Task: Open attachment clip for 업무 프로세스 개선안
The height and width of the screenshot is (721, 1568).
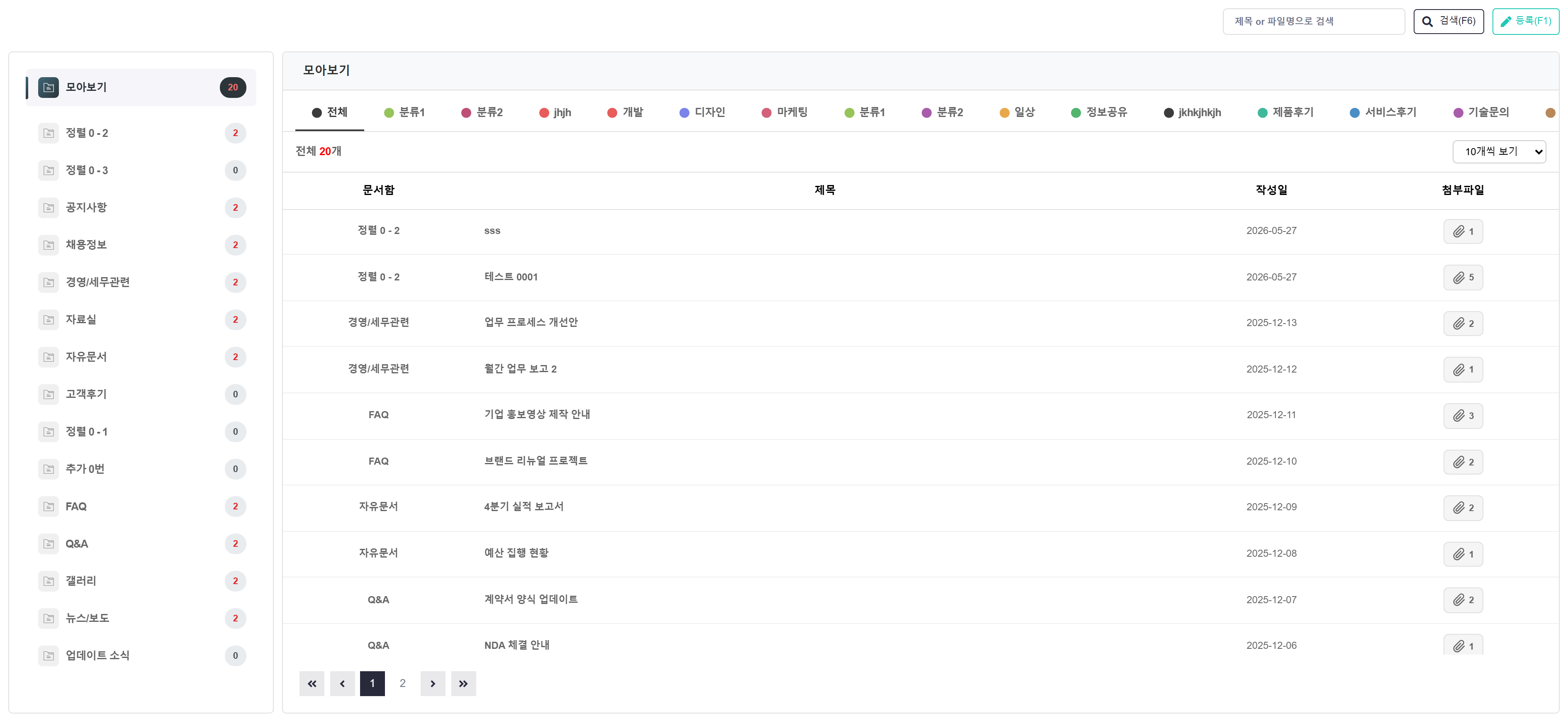Action: (x=1463, y=323)
